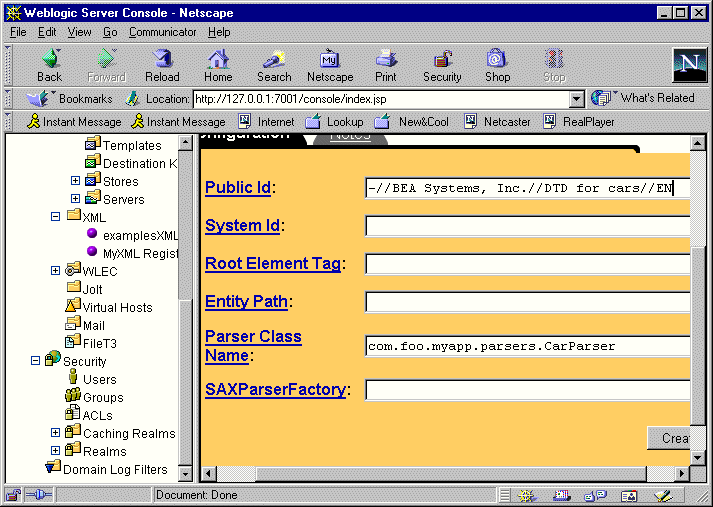The height and width of the screenshot is (507, 713).
Task: Click the Public Id link
Action: (238, 187)
